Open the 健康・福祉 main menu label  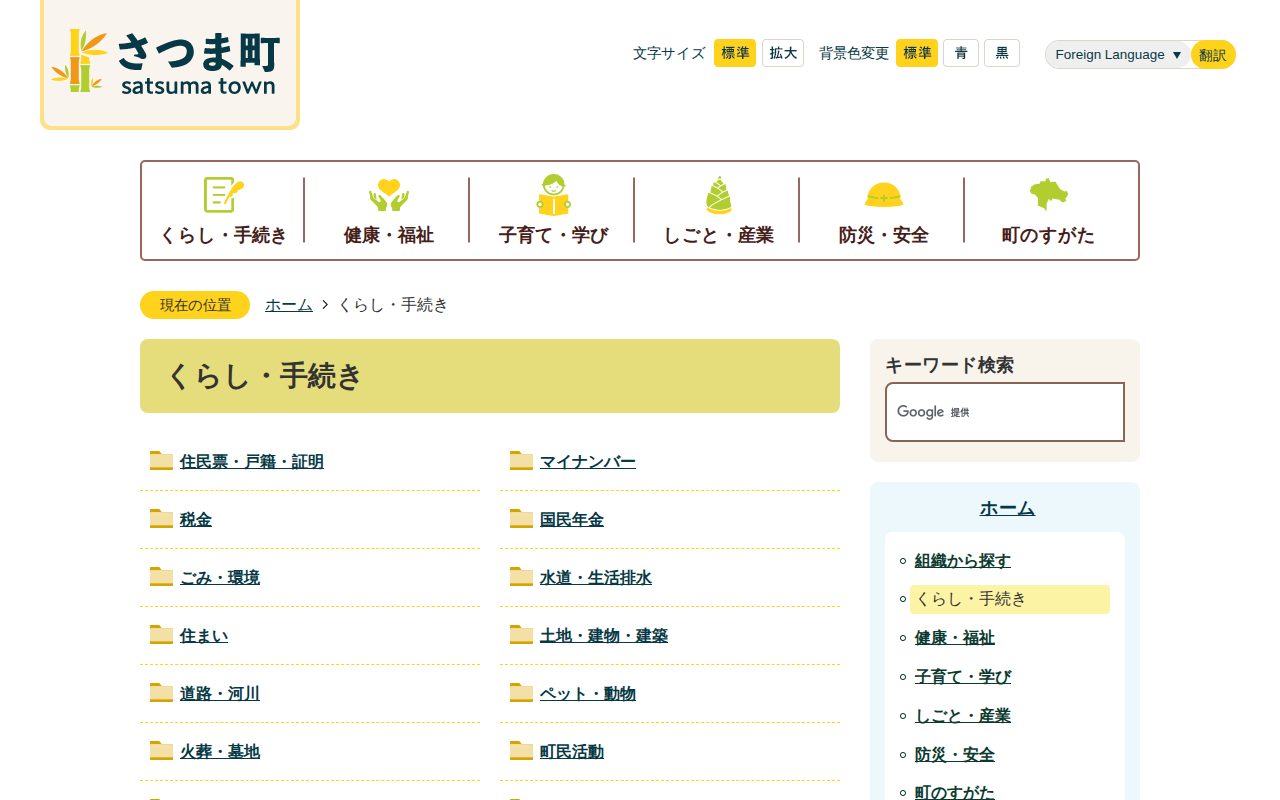click(x=389, y=235)
